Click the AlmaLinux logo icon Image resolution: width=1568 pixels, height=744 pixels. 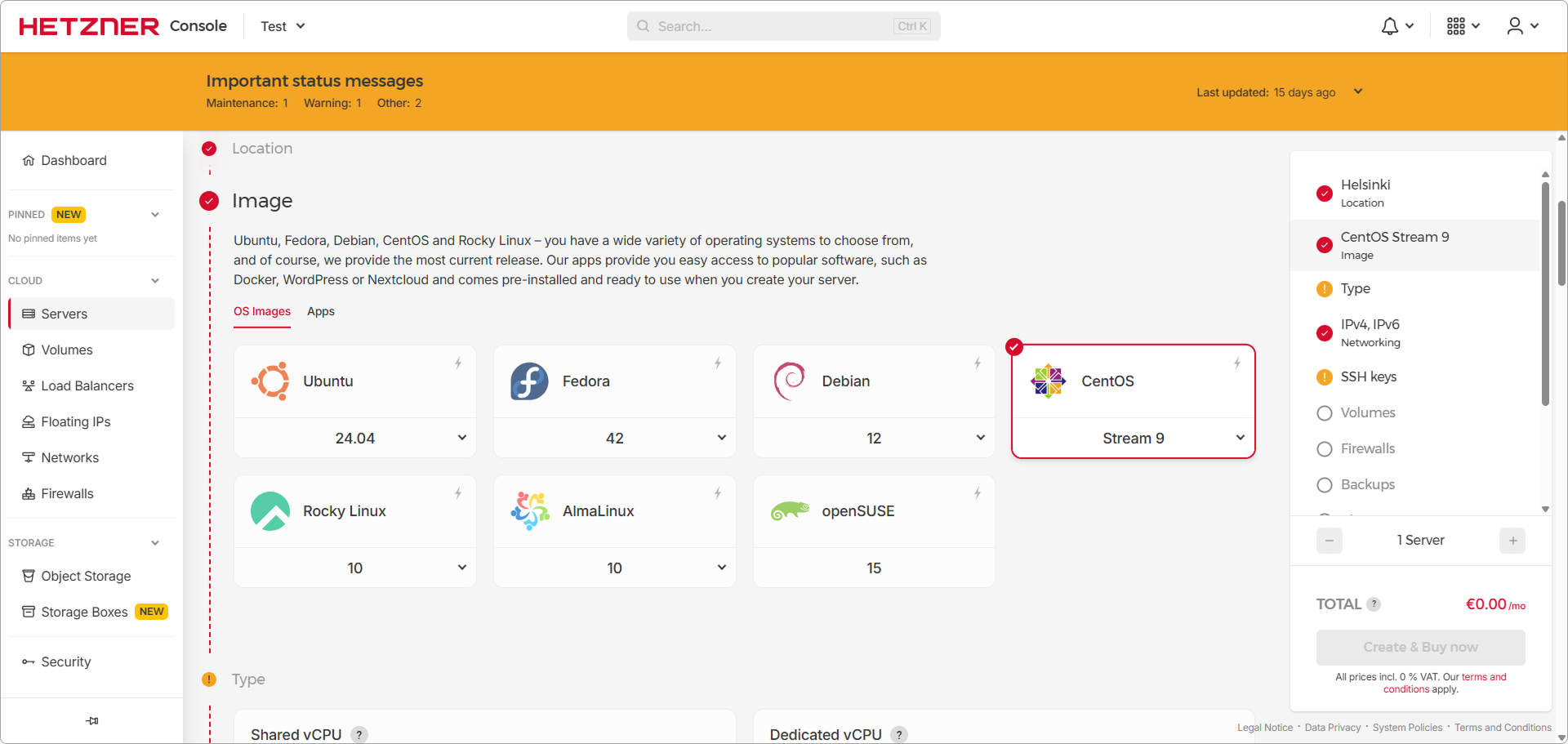tap(530, 511)
